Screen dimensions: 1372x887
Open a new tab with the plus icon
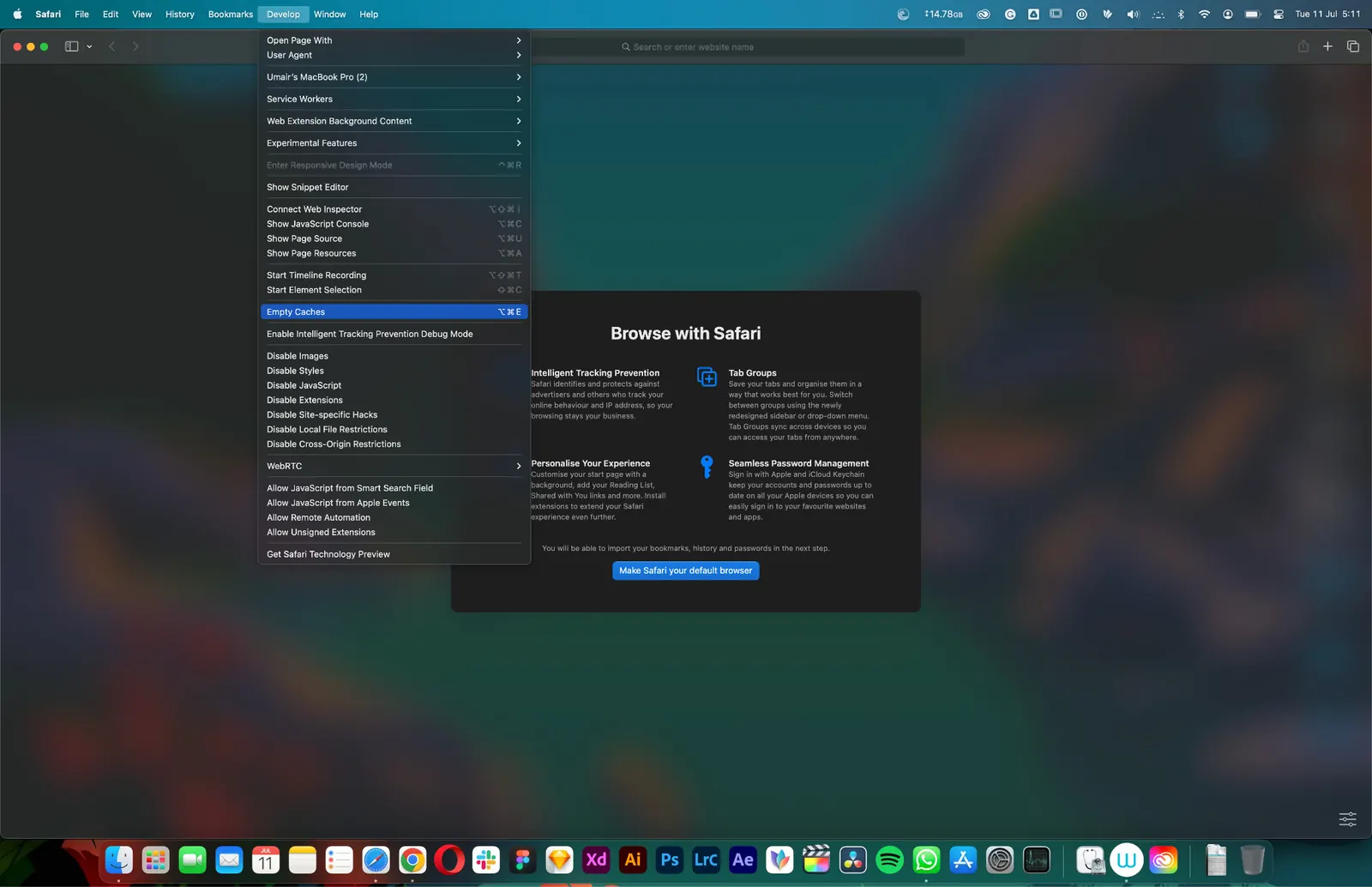[x=1327, y=46]
